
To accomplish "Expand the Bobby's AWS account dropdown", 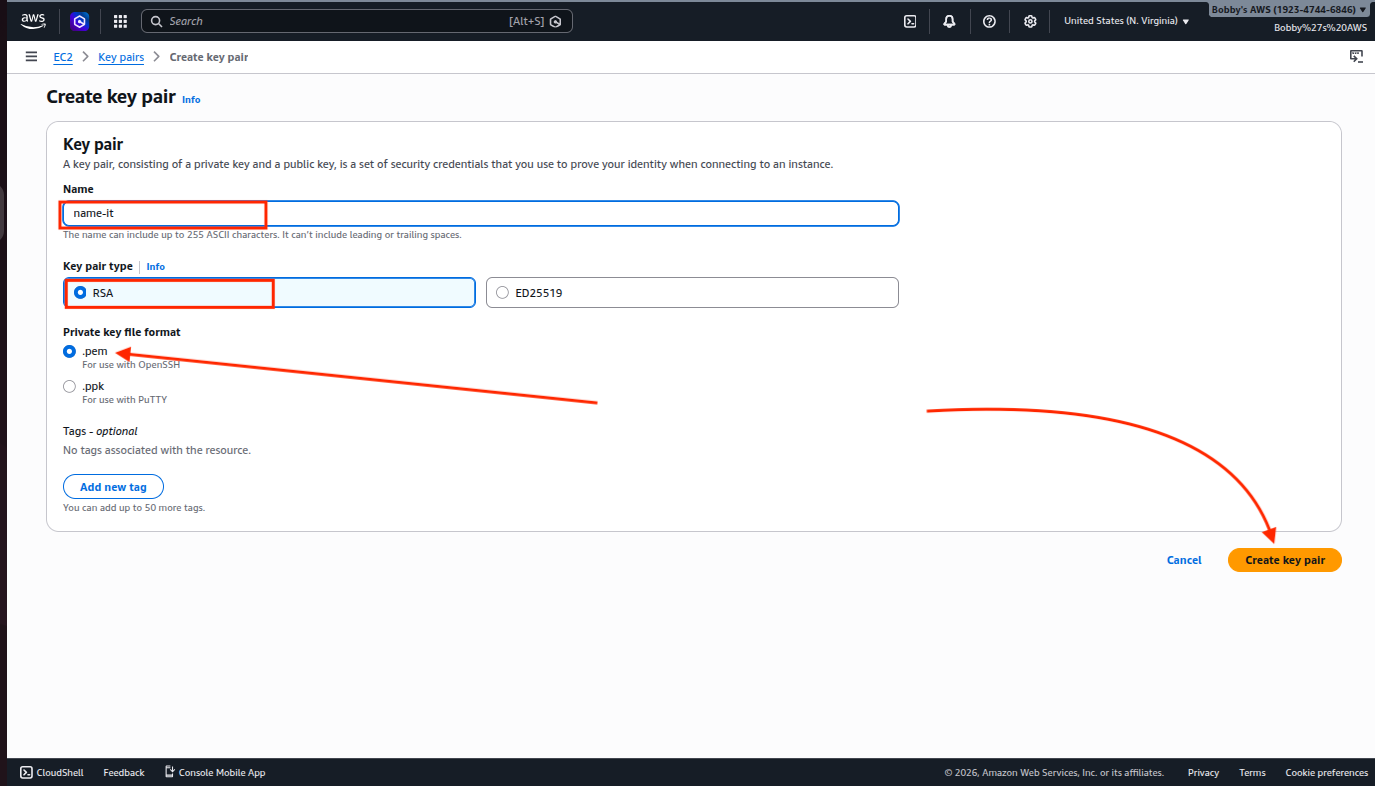I will tap(1288, 9).
